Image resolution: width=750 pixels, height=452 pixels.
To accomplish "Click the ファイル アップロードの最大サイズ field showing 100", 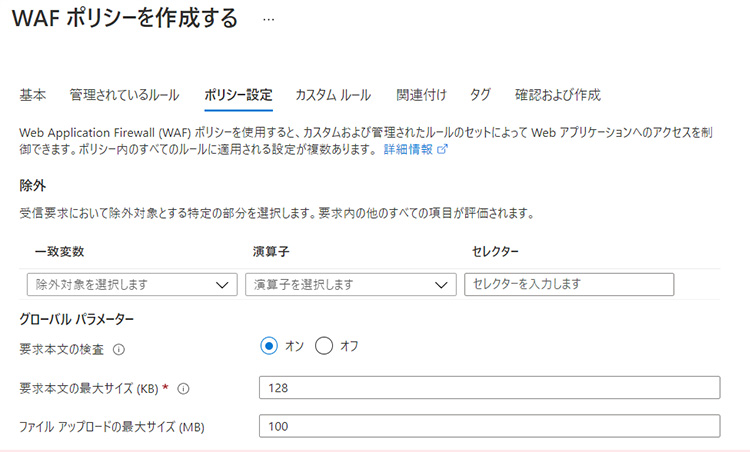I will [489, 427].
